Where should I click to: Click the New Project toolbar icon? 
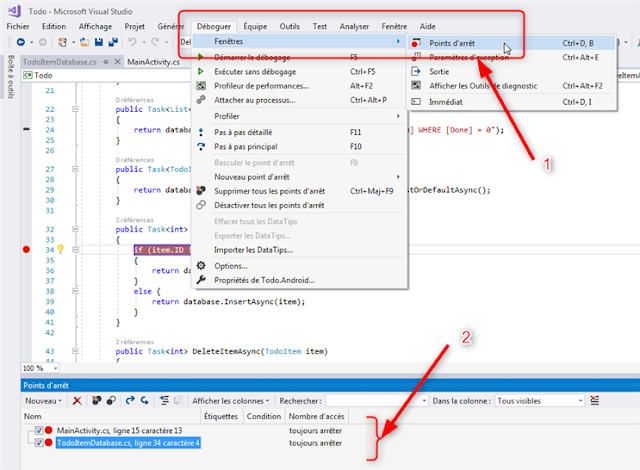pyautogui.click(x=62, y=42)
